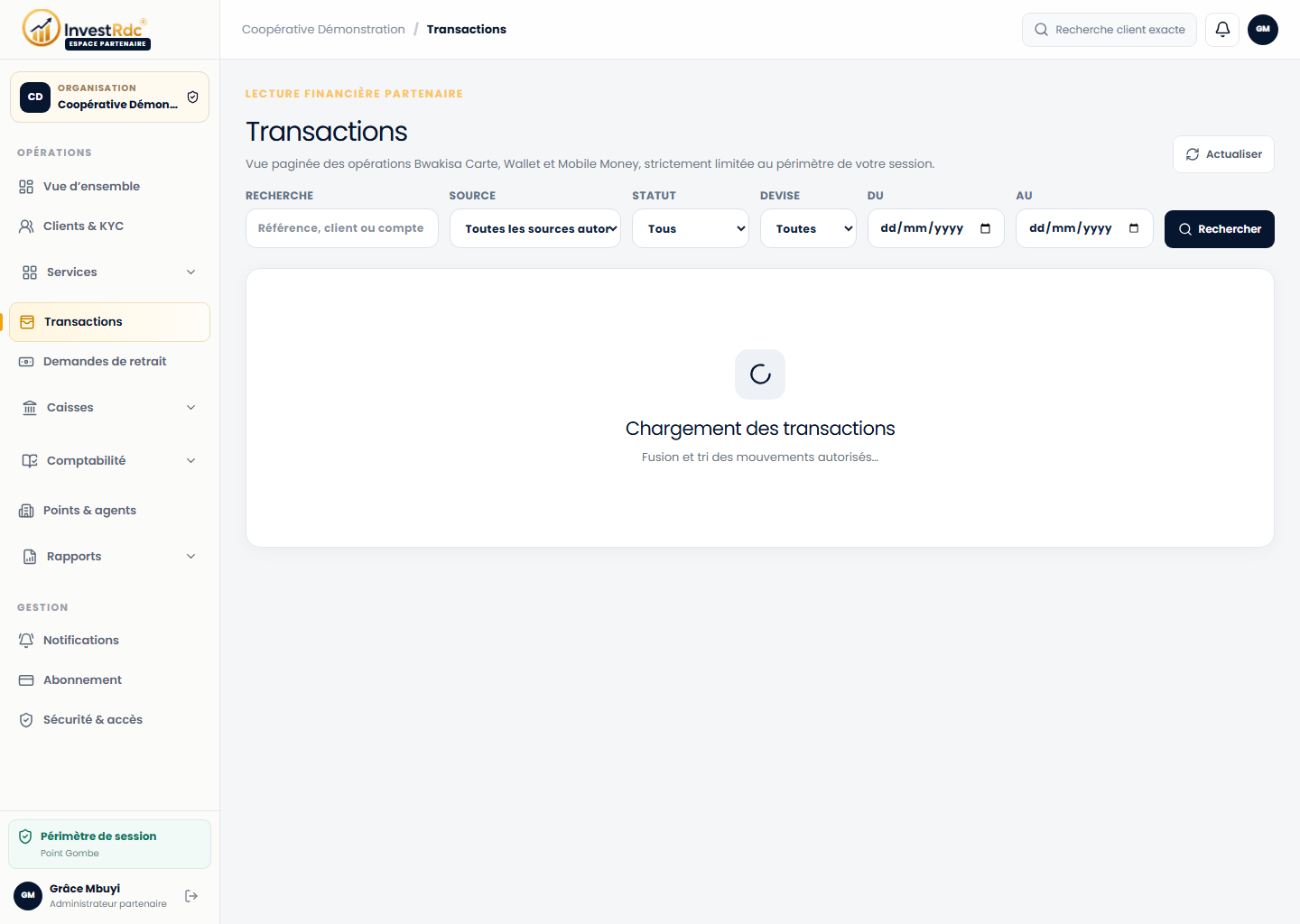Open the notifications bell icon
The height and width of the screenshot is (924, 1300).
(1222, 29)
